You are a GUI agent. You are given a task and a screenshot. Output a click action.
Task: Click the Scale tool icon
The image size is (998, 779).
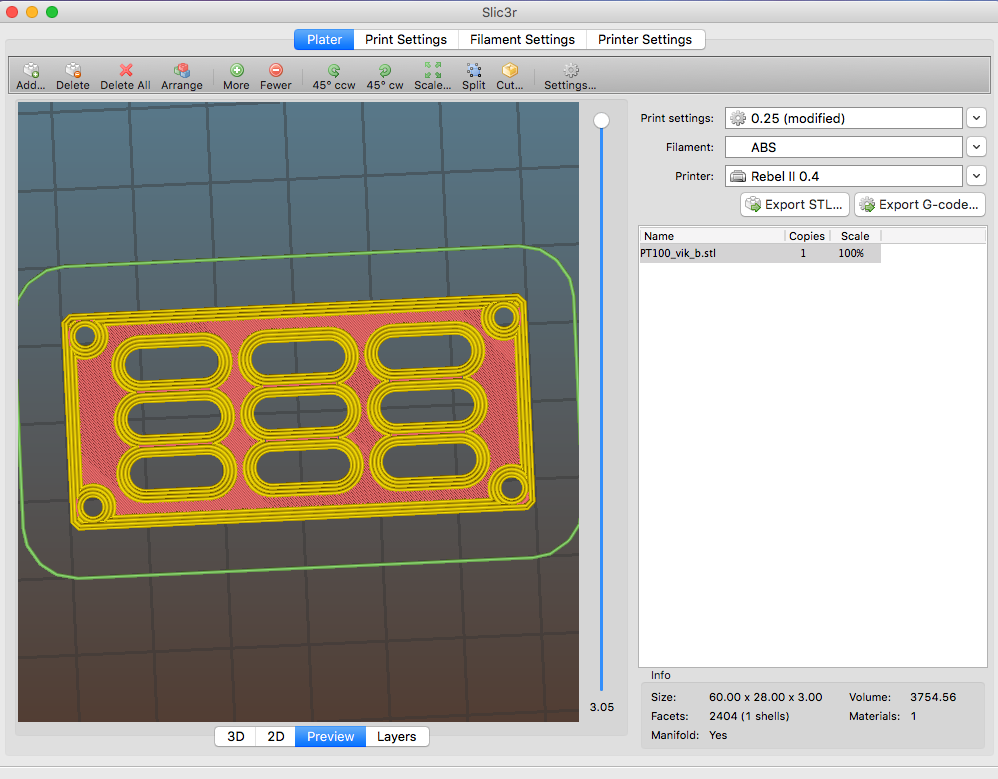click(x=432, y=71)
